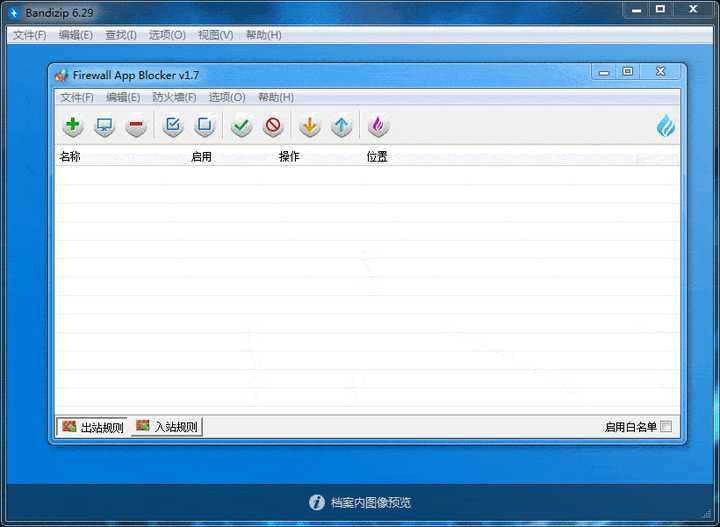The image size is (720, 527).
Task: Click the add process monitor icon
Action: pyautogui.click(x=104, y=125)
